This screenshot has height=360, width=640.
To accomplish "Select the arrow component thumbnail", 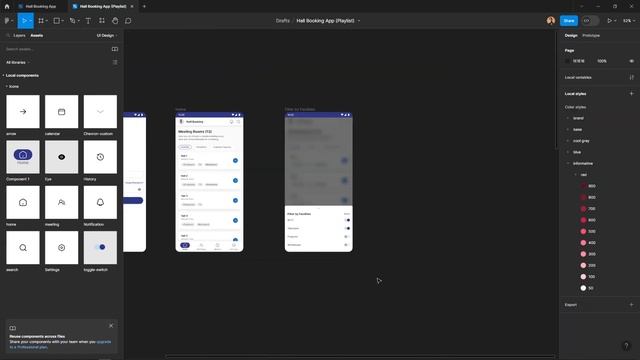I will click(x=23, y=111).
